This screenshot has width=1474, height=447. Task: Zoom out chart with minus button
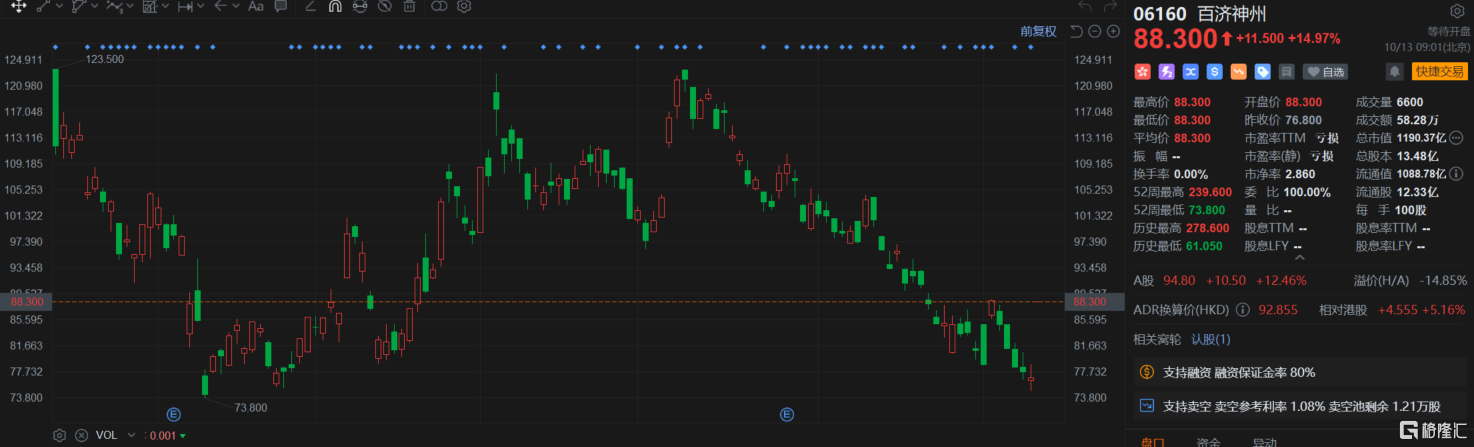tap(1095, 31)
